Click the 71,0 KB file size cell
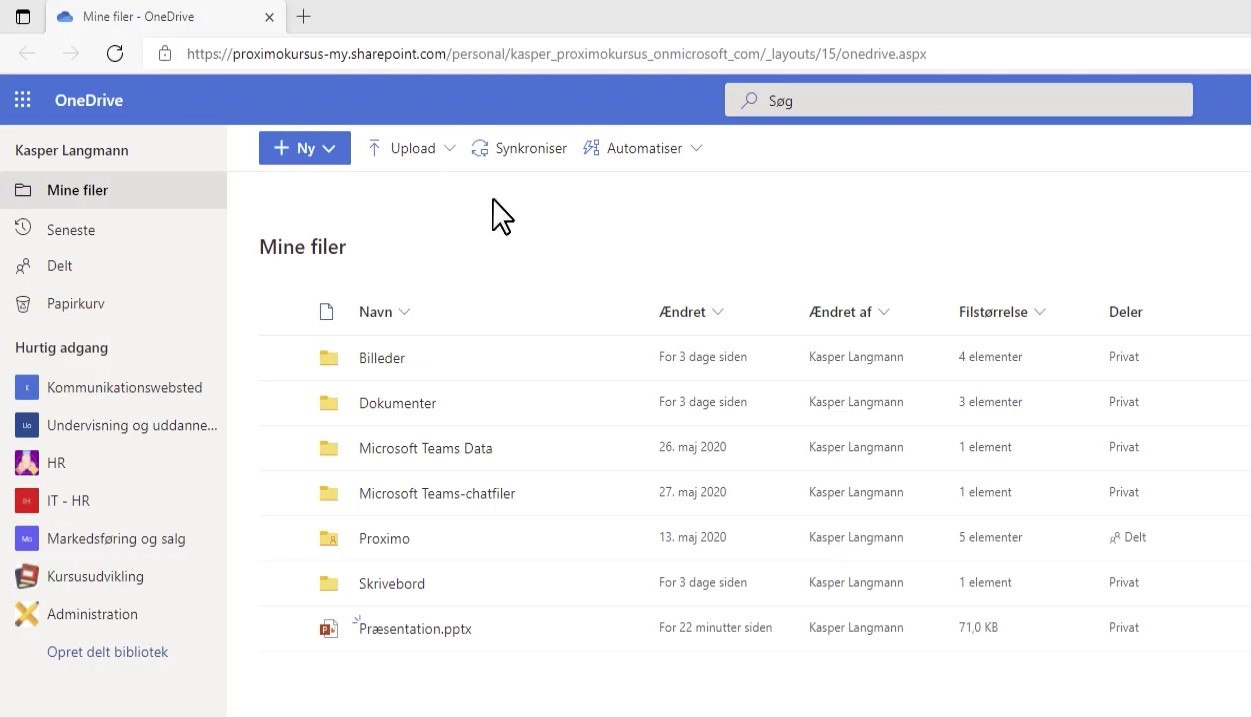The height and width of the screenshot is (717, 1251). click(978, 628)
